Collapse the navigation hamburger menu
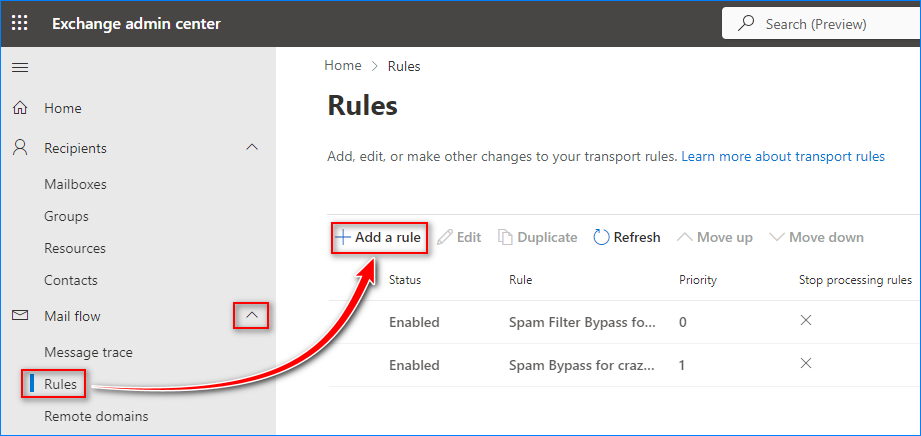Screen dimensions: 921x436 tap(21, 68)
